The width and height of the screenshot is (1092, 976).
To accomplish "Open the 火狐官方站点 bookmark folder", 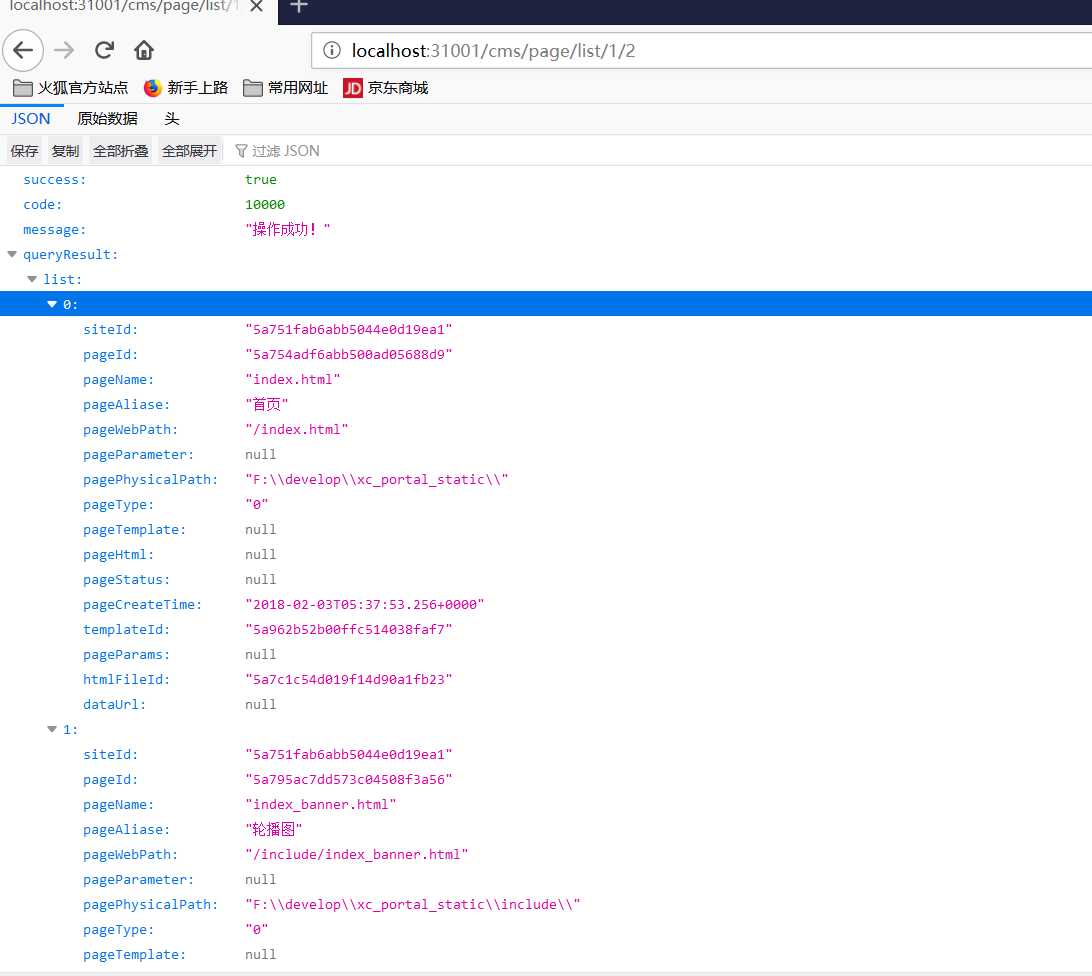I will click(71, 88).
